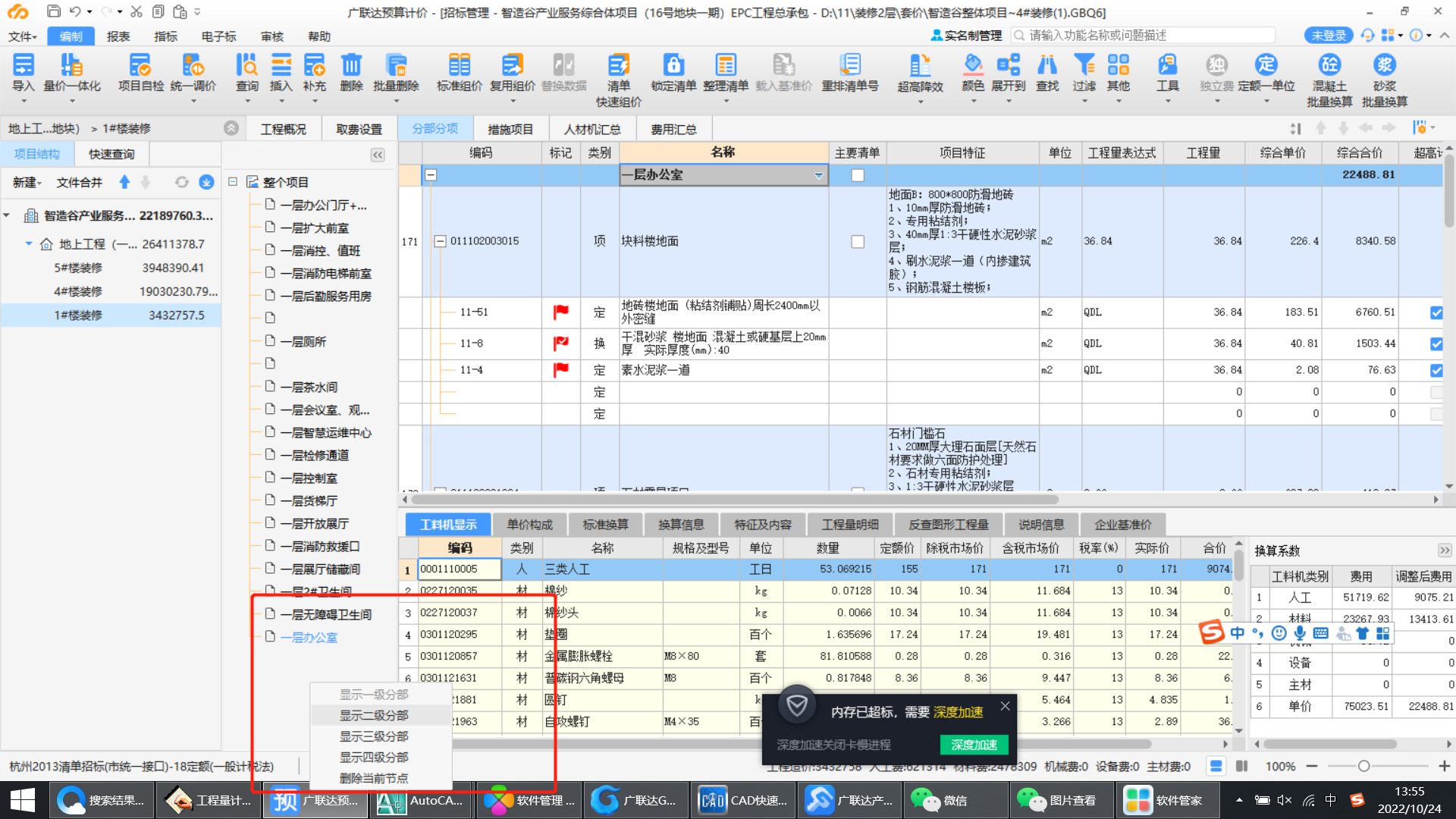The width and height of the screenshot is (1456, 819).
Task: Click the 插入 insert icon
Action: (281, 73)
